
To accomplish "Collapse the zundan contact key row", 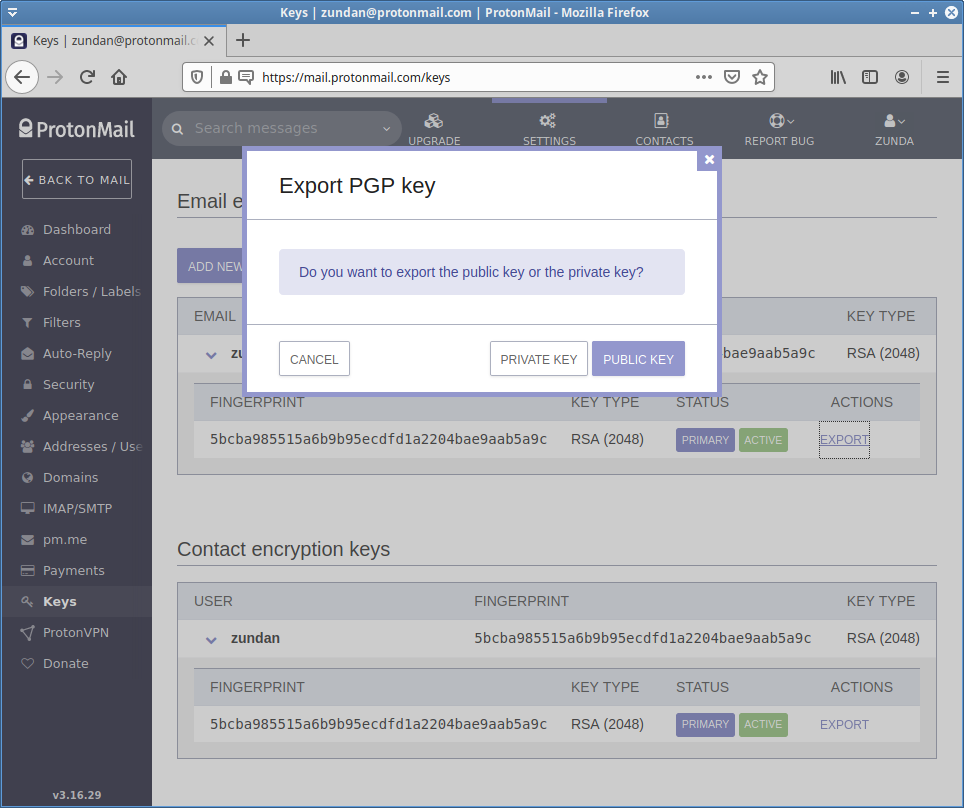I will pyautogui.click(x=211, y=640).
